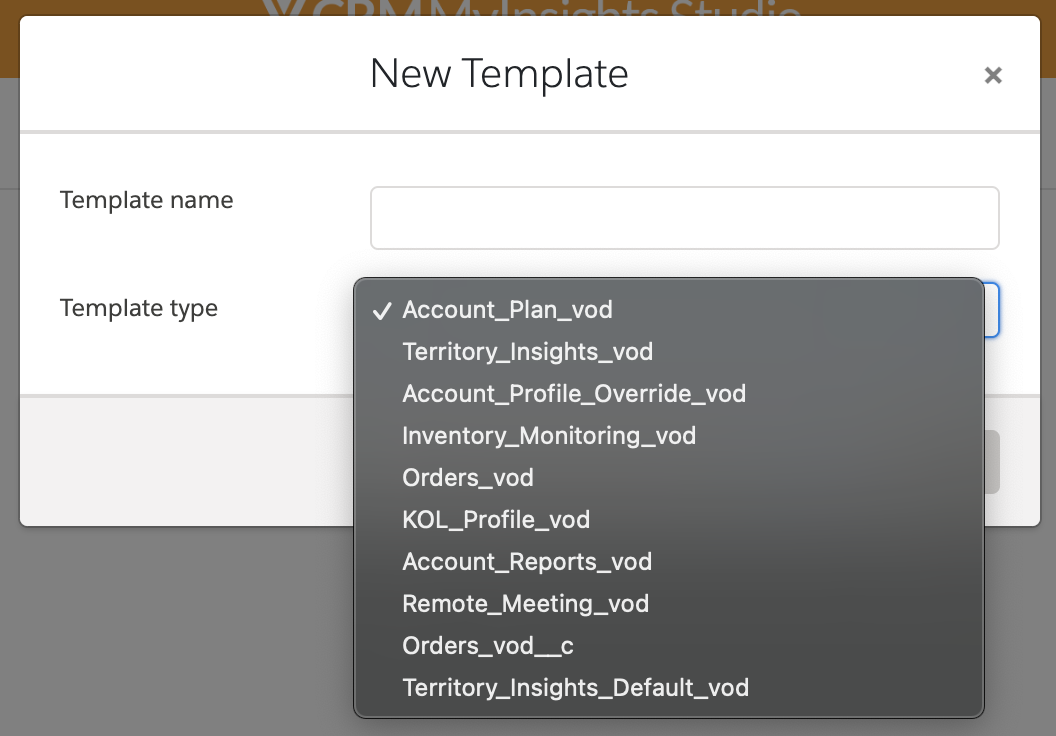
Task: Select KOL_Profile_vod template type
Action: point(496,520)
